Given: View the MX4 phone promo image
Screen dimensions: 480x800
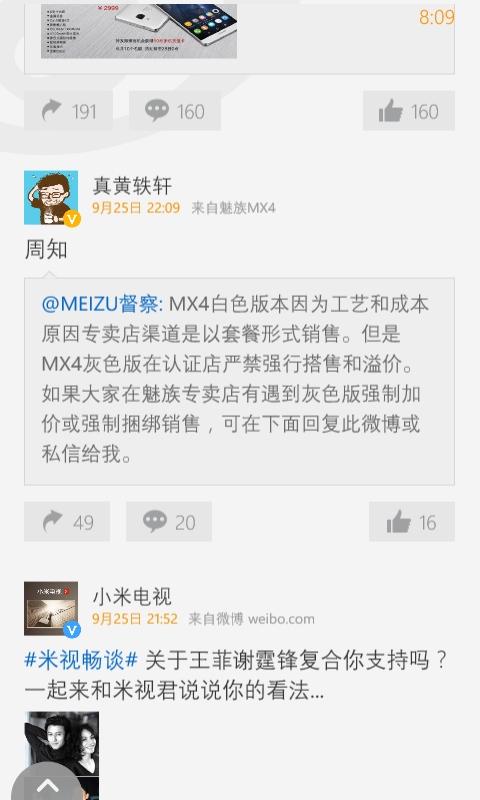Looking at the screenshot, I should 139,31.
